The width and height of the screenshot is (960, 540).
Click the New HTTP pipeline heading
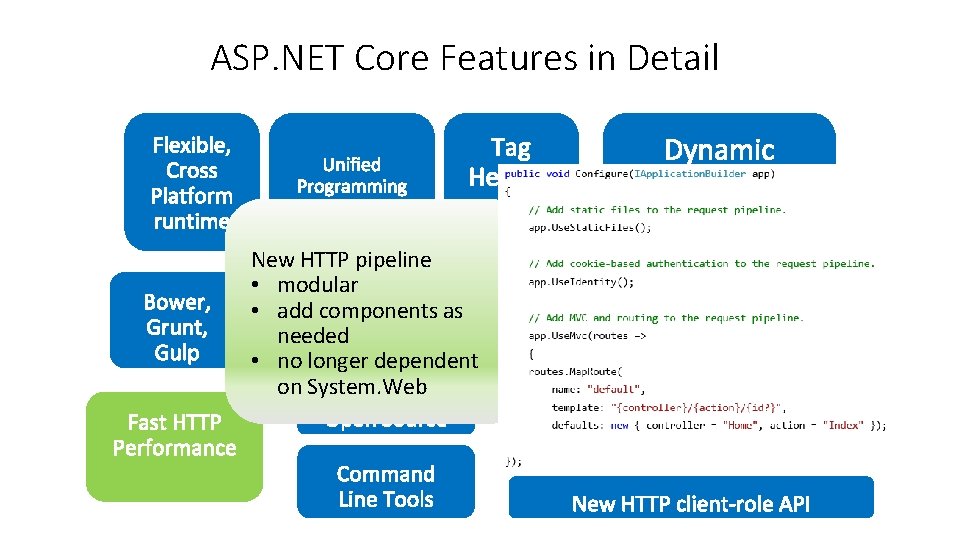click(342, 260)
